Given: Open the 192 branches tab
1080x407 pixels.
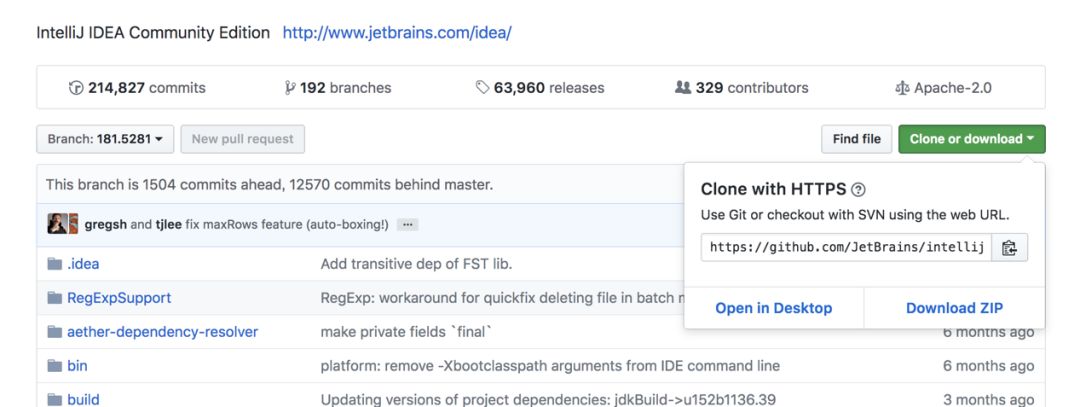Looking at the screenshot, I should [x=338, y=88].
